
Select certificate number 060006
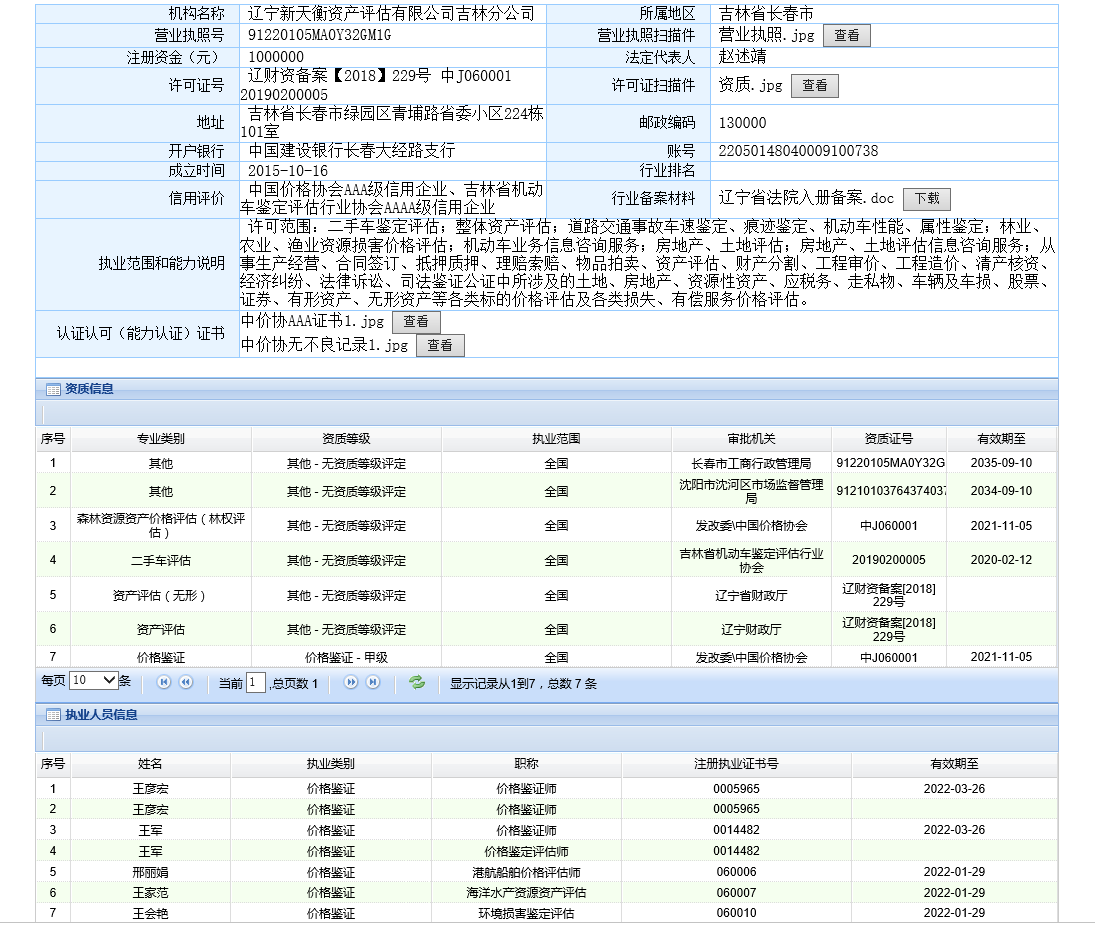coord(736,872)
